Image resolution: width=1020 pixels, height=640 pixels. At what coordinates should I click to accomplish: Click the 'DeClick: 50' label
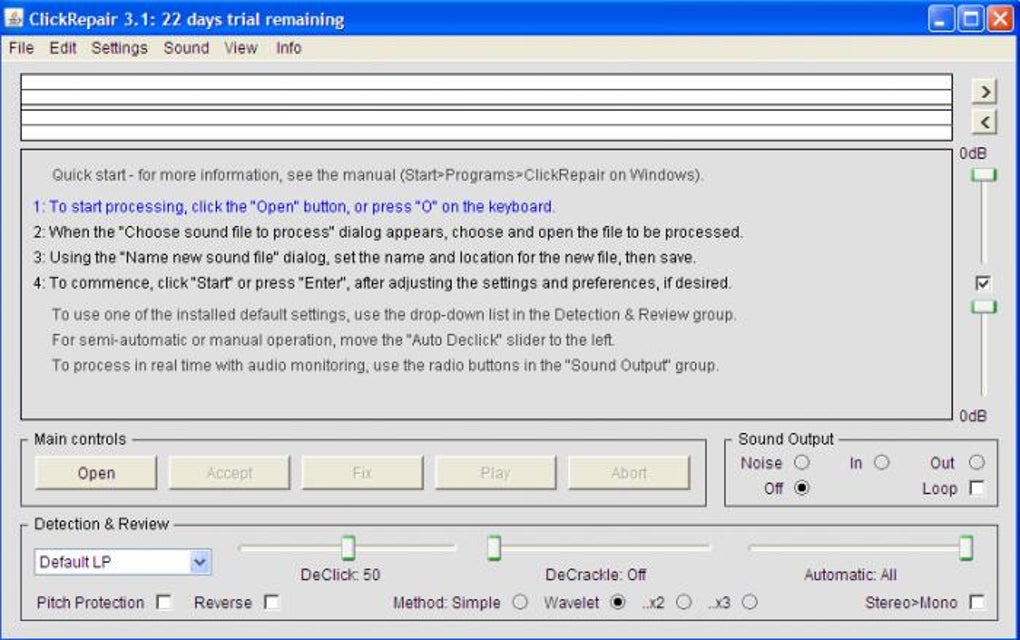[340, 575]
